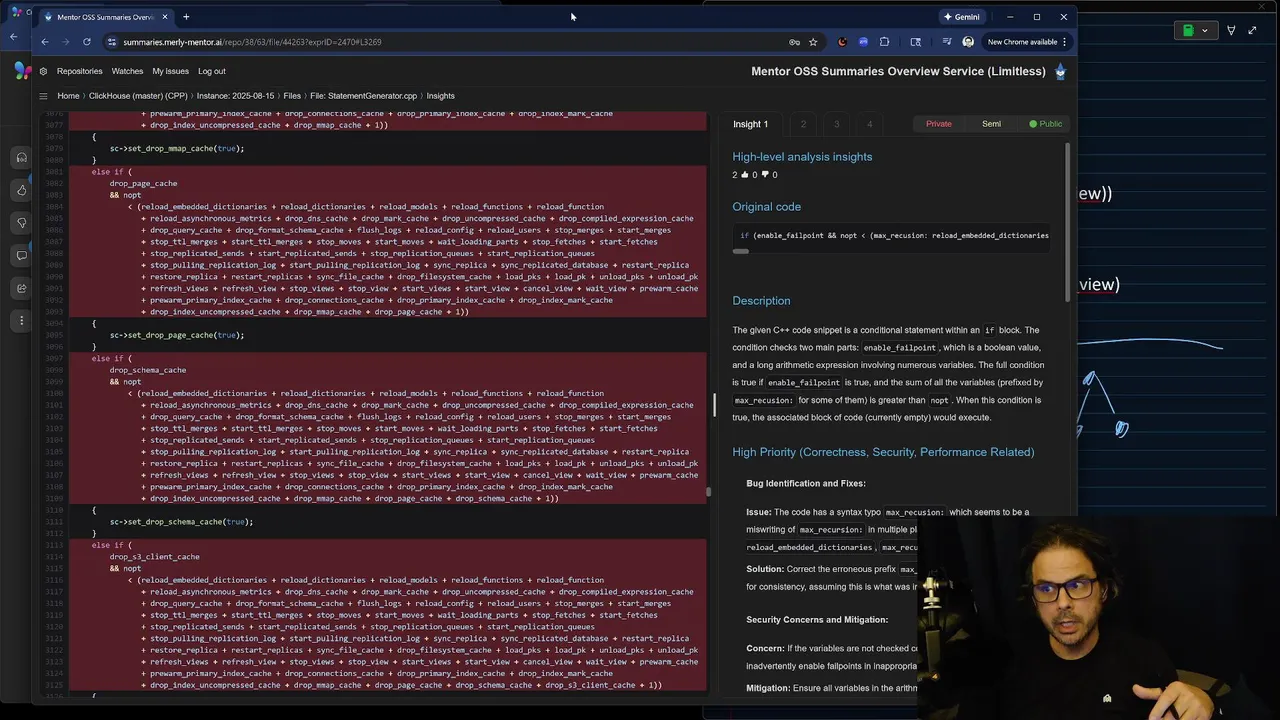This screenshot has width=1280, height=720.
Task: Click the thumbs up icon in left sidebar
Action: click(x=21, y=190)
